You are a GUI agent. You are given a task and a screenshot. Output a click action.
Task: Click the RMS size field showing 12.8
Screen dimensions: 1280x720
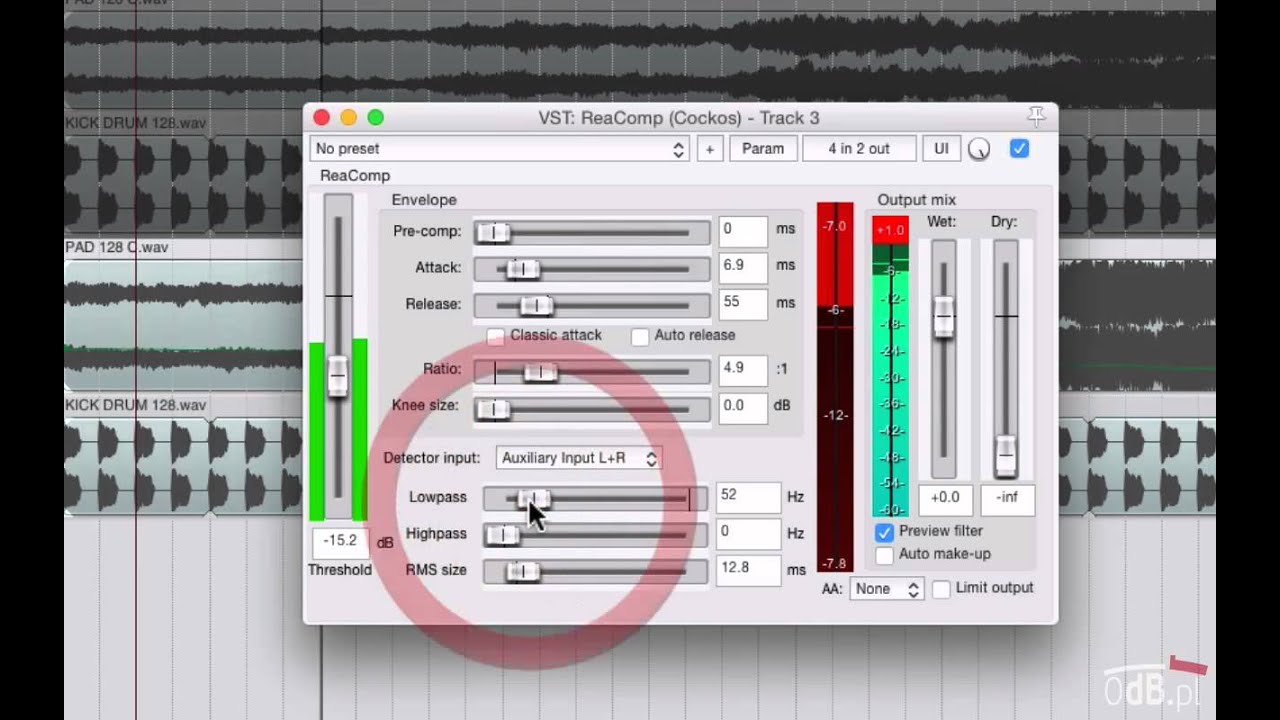pos(749,570)
